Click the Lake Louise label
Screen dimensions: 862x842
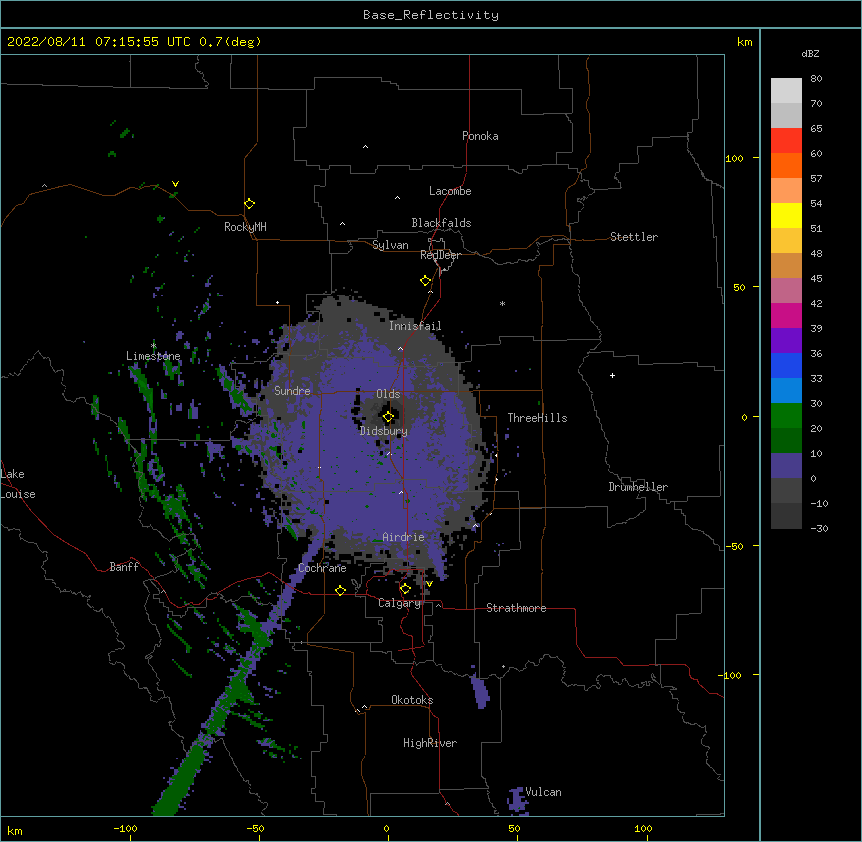pos(18,484)
